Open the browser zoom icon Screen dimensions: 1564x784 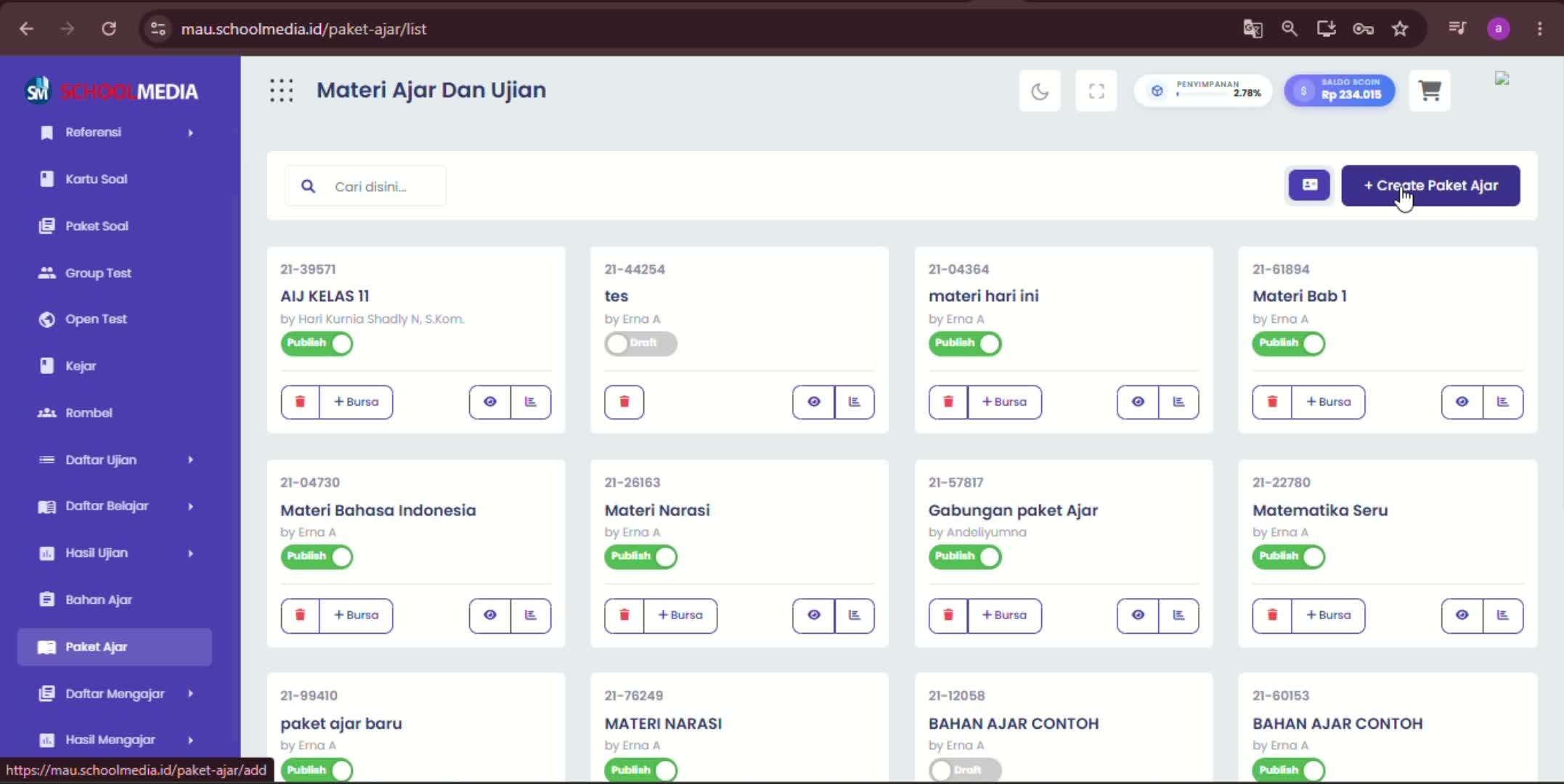coord(1289,29)
